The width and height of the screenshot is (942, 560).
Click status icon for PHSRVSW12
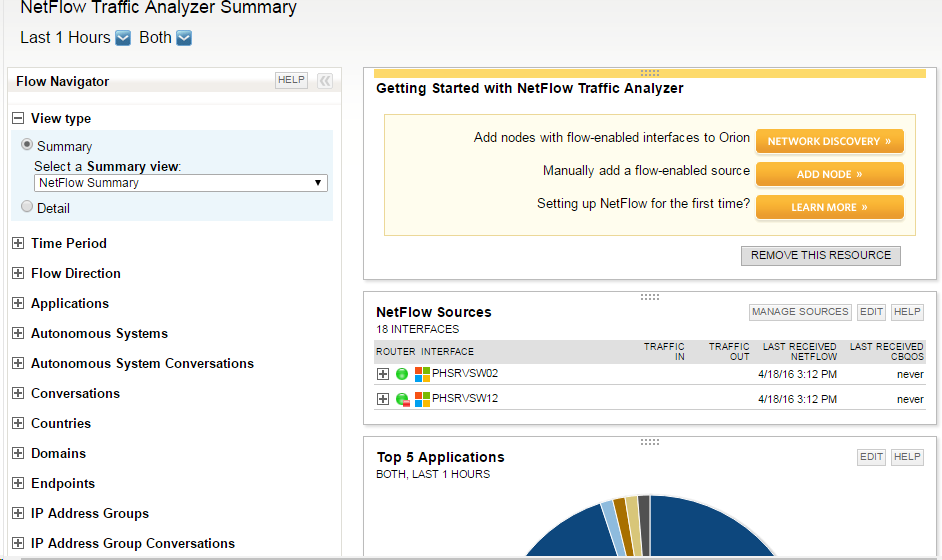tap(402, 399)
